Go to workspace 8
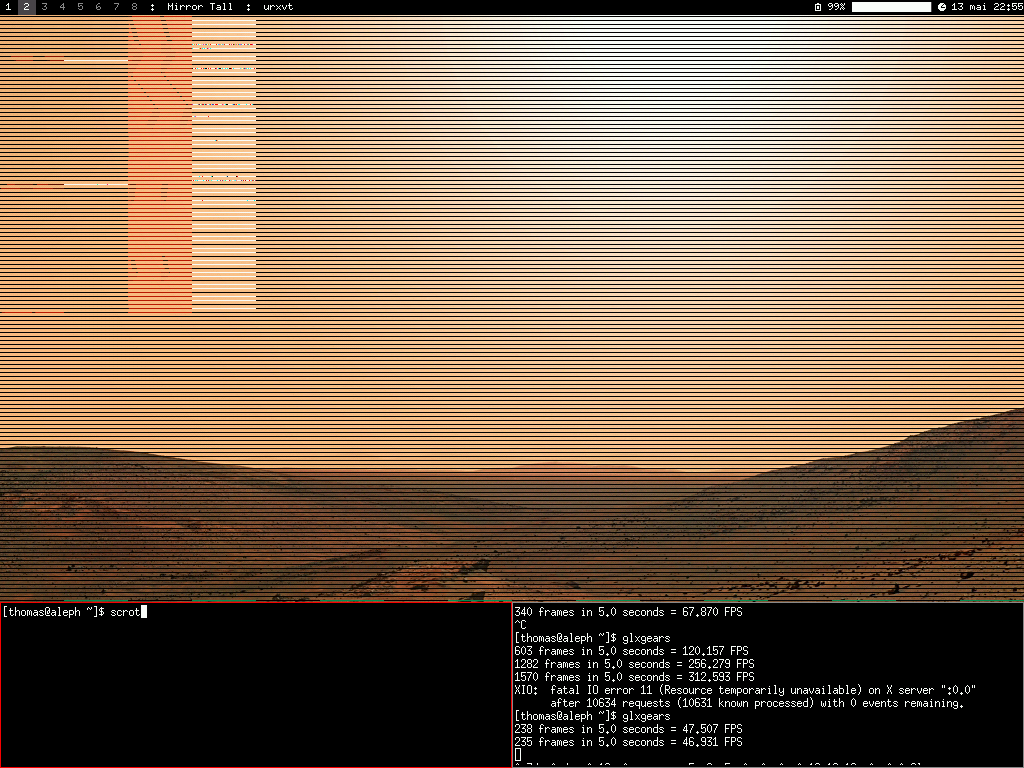Viewport: 1024px width, 768px height. coord(134,7)
